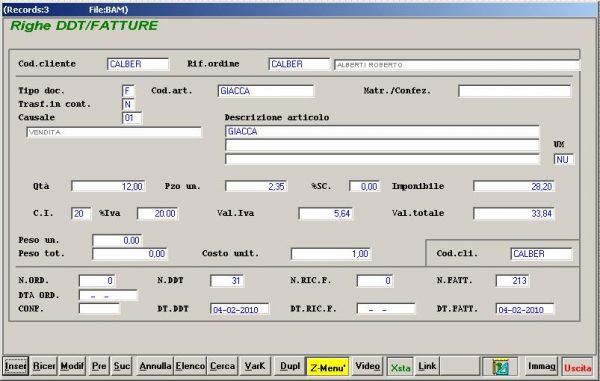
Task: Click the Records:3 title bar text
Action: click(x=26, y=10)
